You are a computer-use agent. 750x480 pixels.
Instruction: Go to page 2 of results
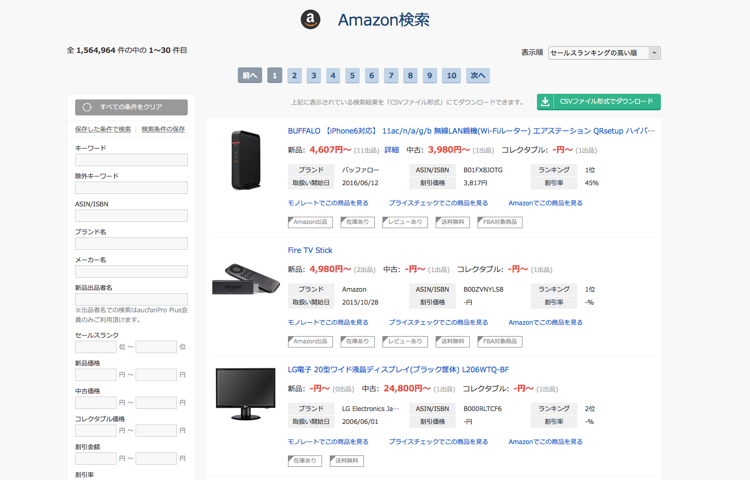click(x=294, y=76)
